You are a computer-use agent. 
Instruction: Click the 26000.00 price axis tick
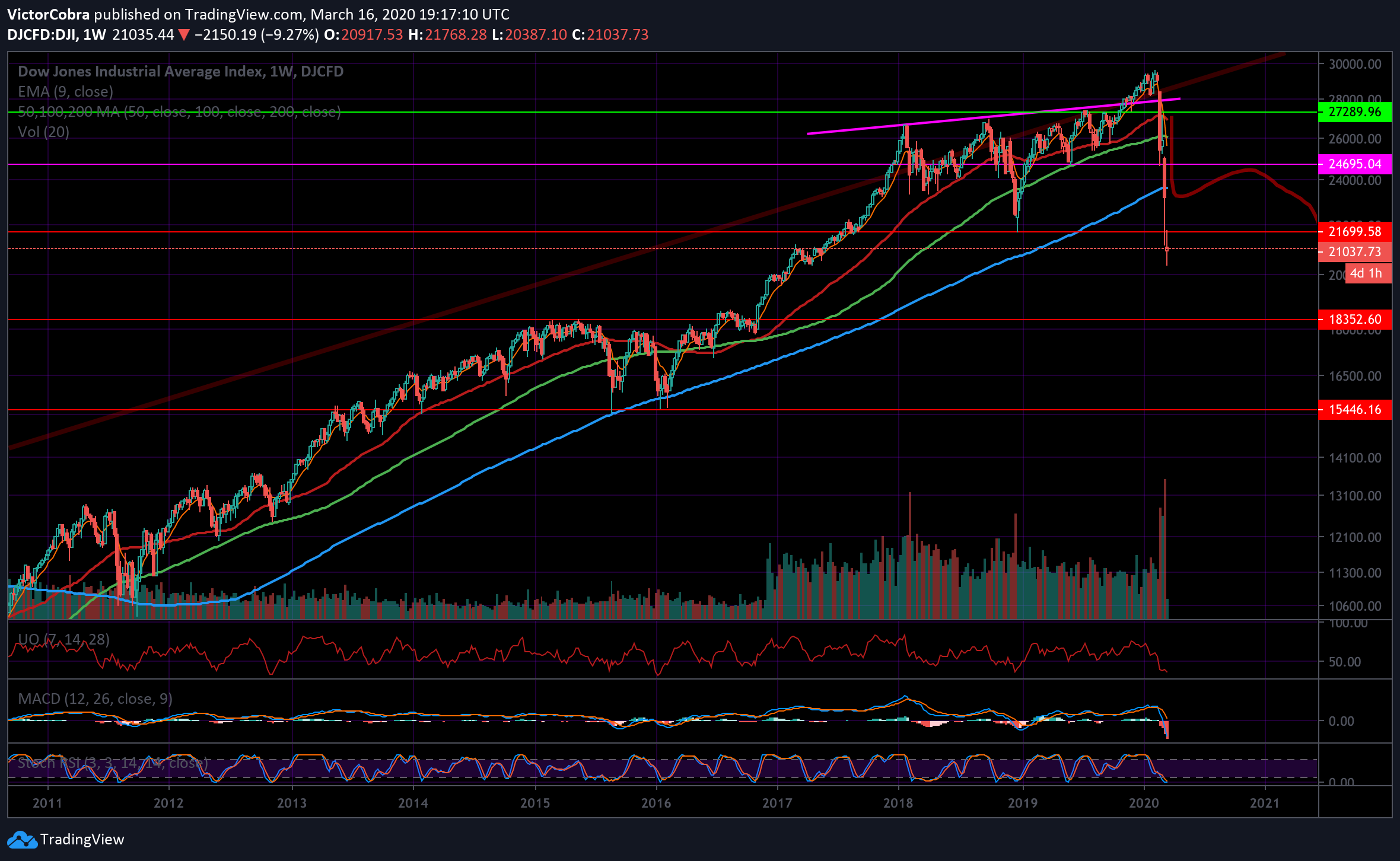pyautogui.click(x=1355, y=139)
